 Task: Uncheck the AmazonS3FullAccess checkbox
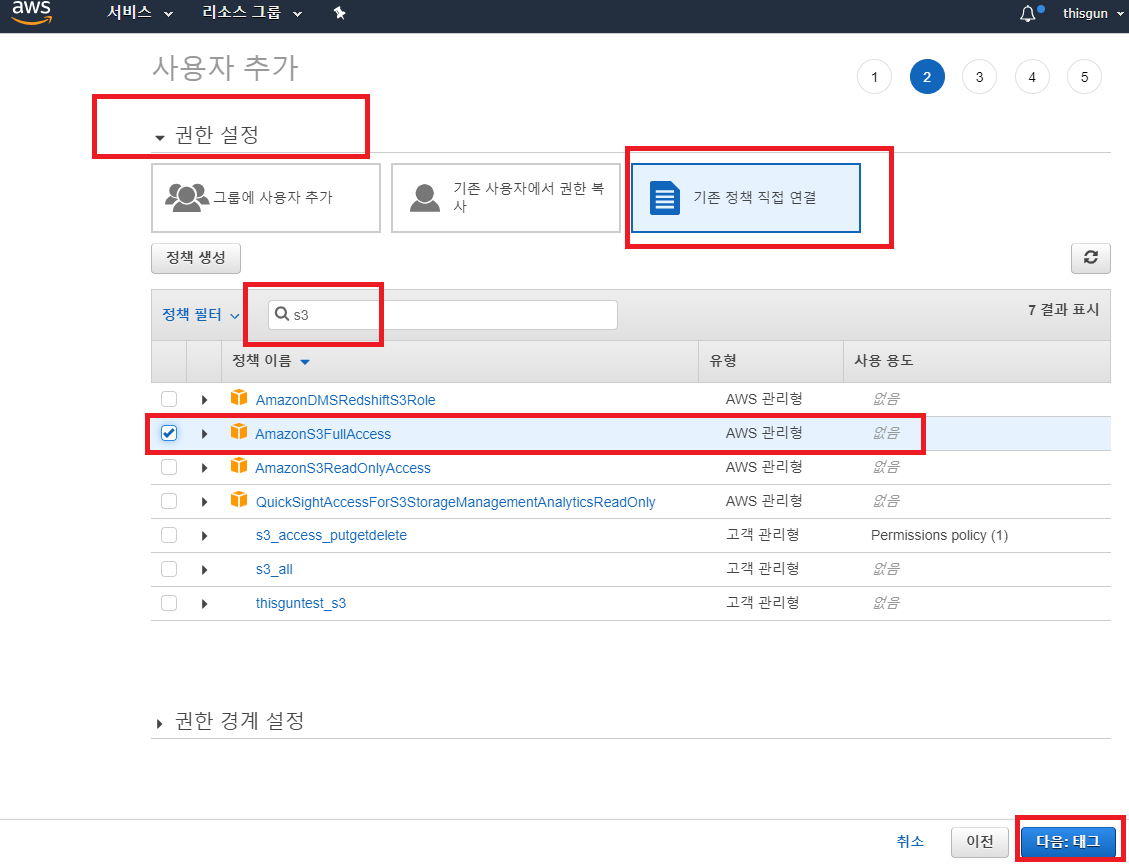pos(169,433)
